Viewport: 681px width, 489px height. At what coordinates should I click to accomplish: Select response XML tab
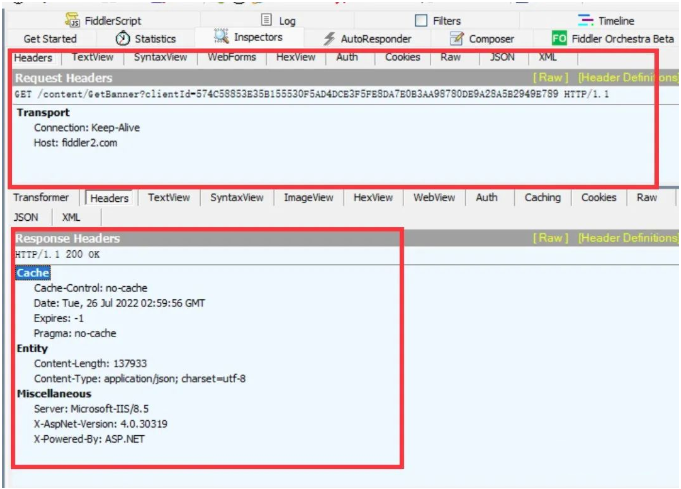point(71,217)
